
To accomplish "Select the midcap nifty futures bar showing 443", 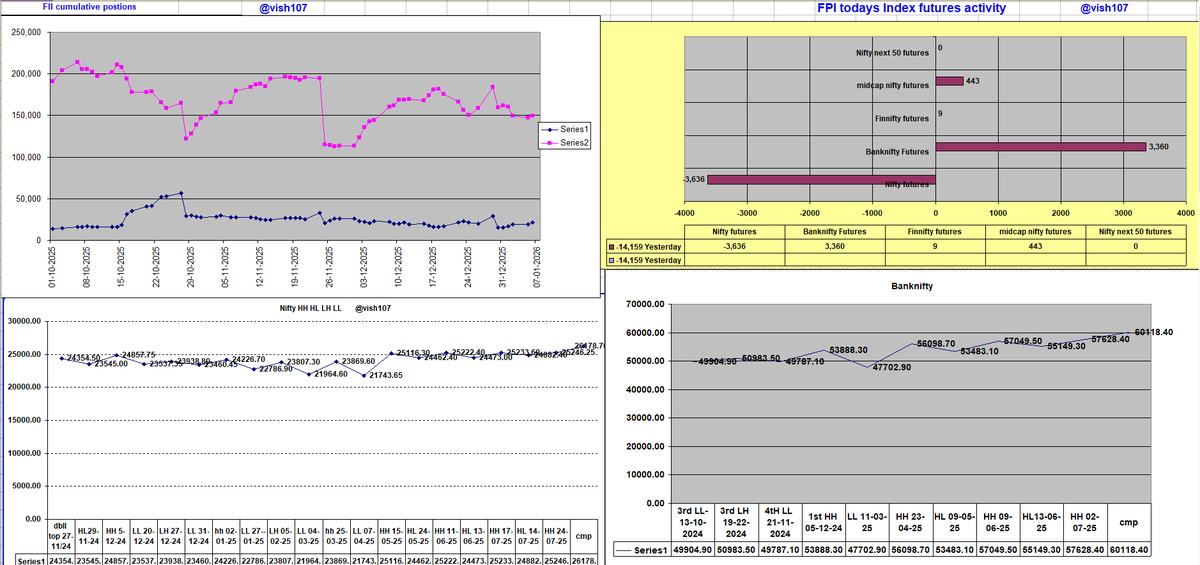I will (949, 81).
